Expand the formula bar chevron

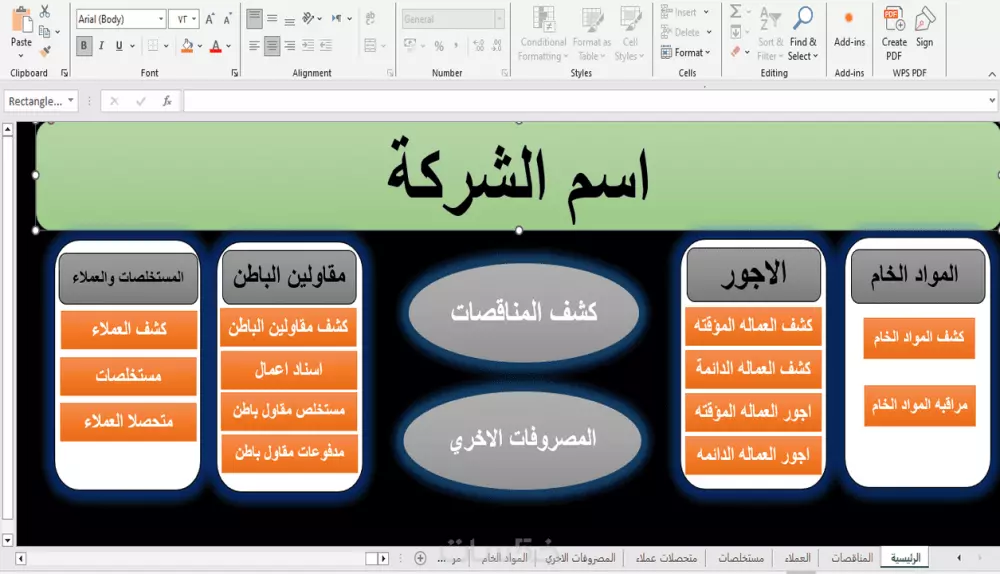point(992,100)
